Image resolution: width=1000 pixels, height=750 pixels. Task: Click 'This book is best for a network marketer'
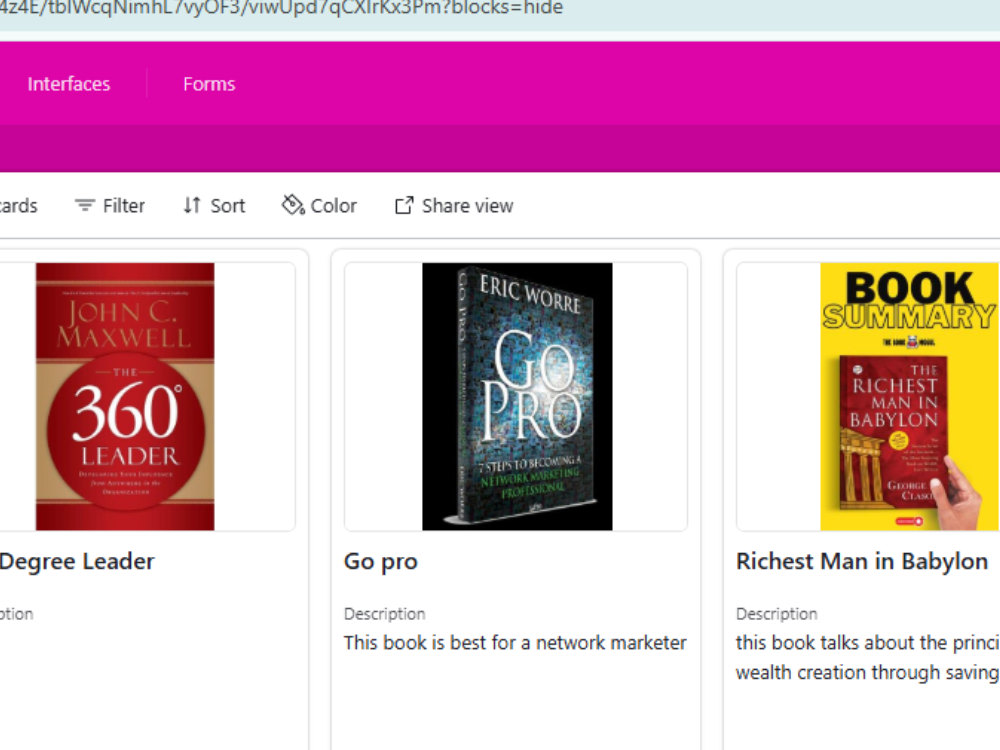[x=515, y=642]
